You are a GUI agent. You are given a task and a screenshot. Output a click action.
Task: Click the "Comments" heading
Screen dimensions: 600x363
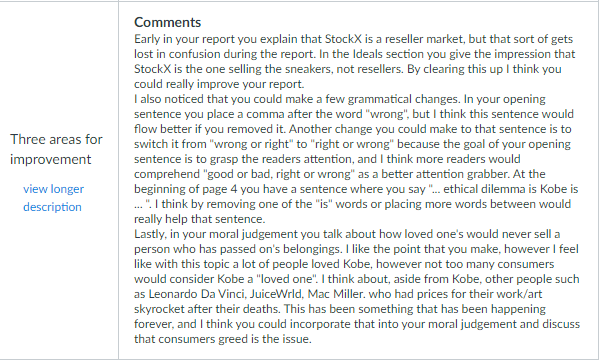168,22
